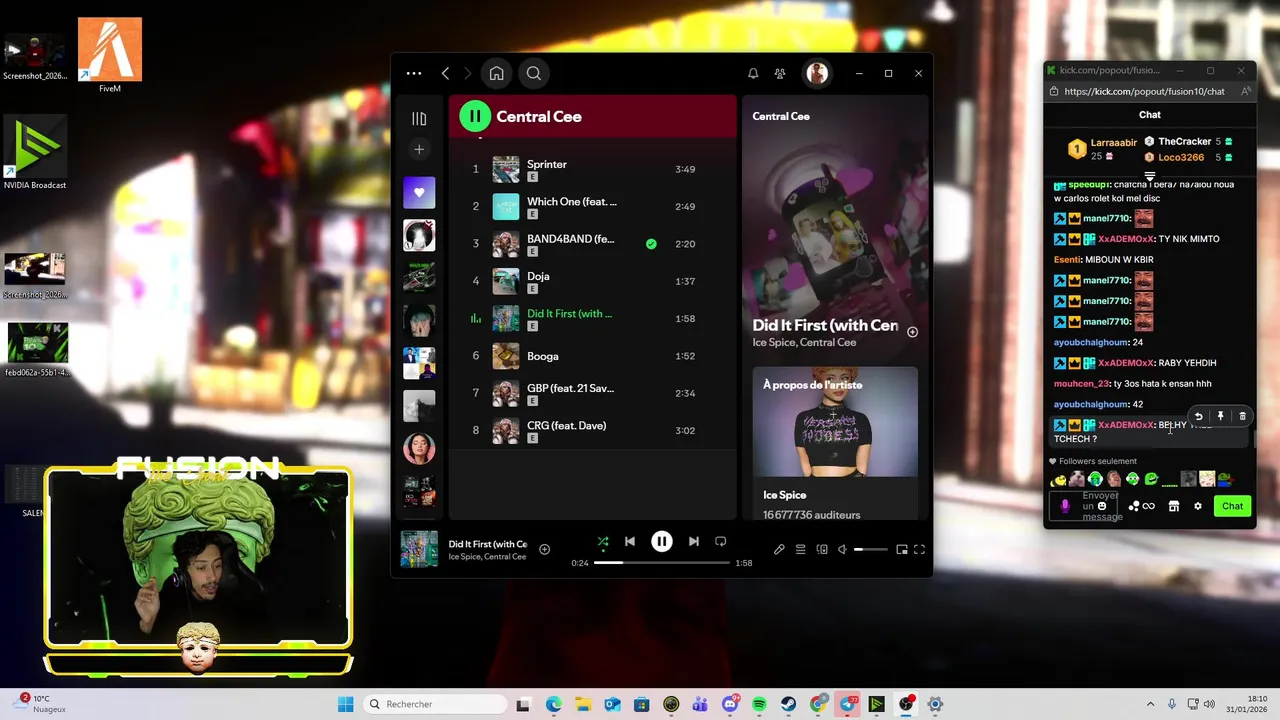This screenshot has width=1280, height=720.
Task: Play the track Sprinter
Action: (593, 169)
